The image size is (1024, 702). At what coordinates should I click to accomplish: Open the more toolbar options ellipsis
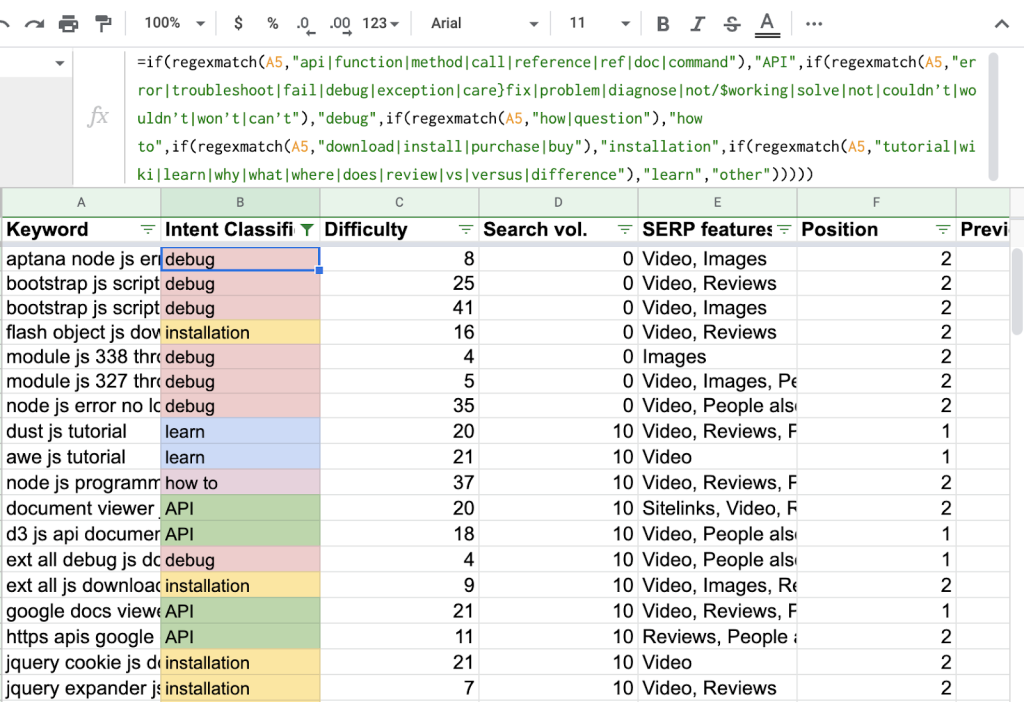[x=814, y=24]
